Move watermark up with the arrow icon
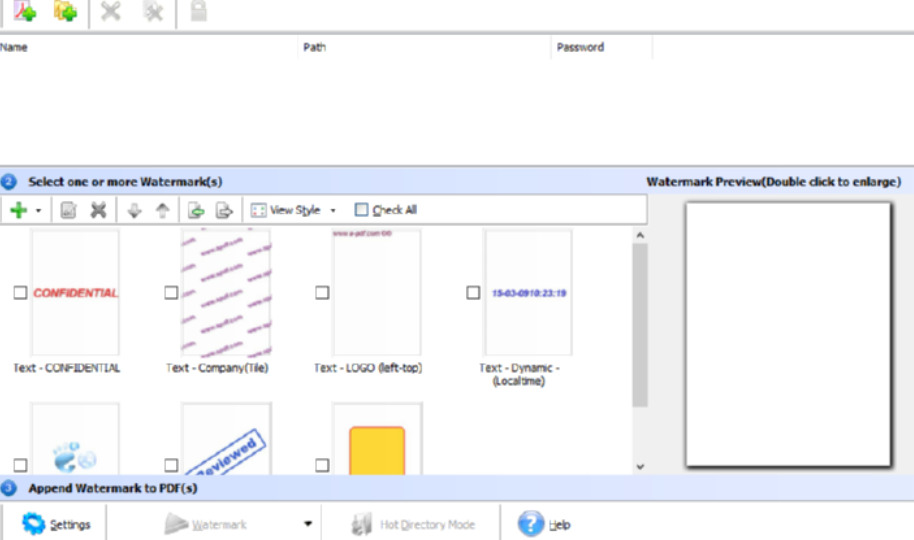Viewport: 914px width, 540px height. pyautogui.click(x=163, y=211)
